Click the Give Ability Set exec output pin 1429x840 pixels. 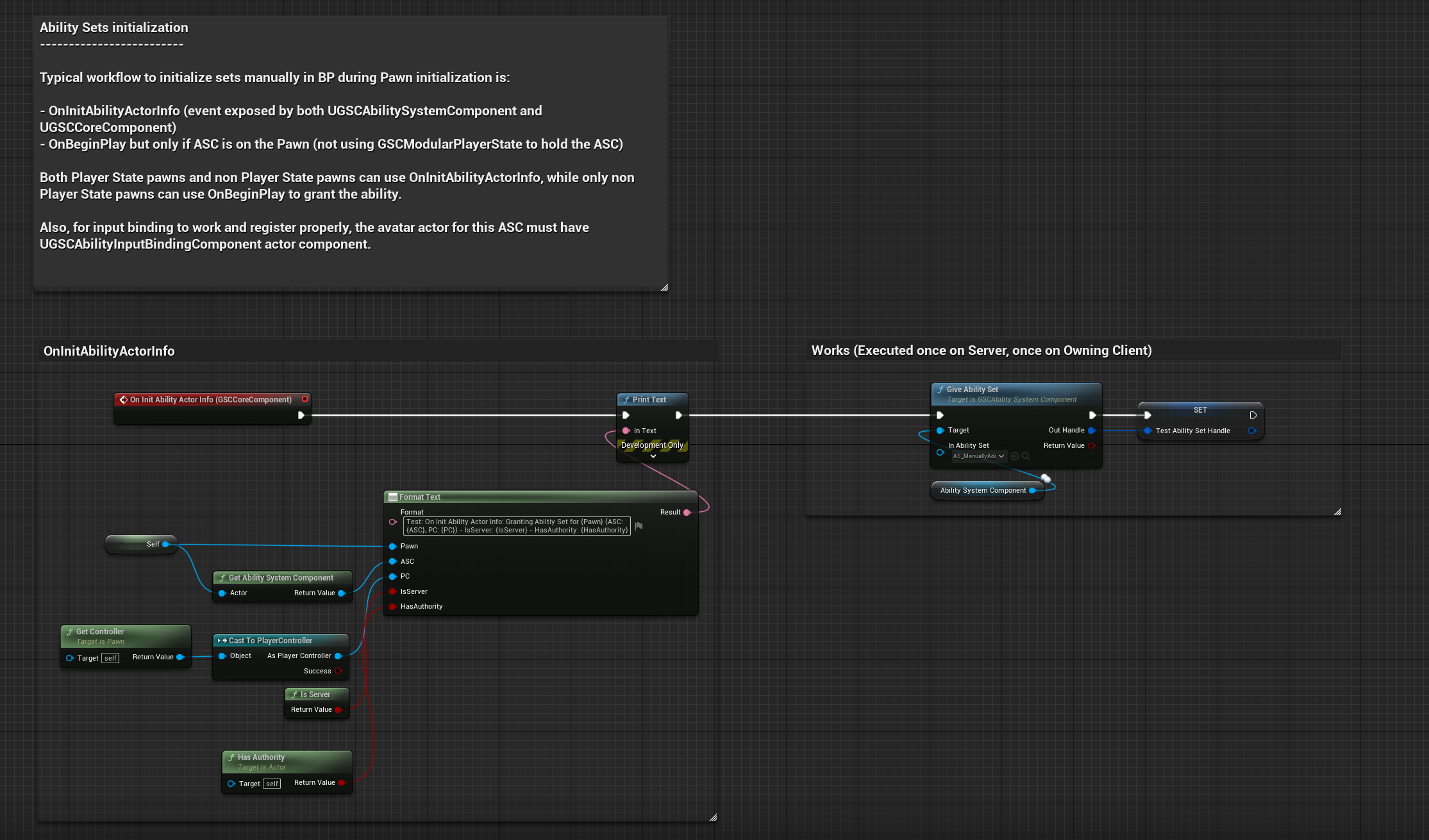(1092, 415)
